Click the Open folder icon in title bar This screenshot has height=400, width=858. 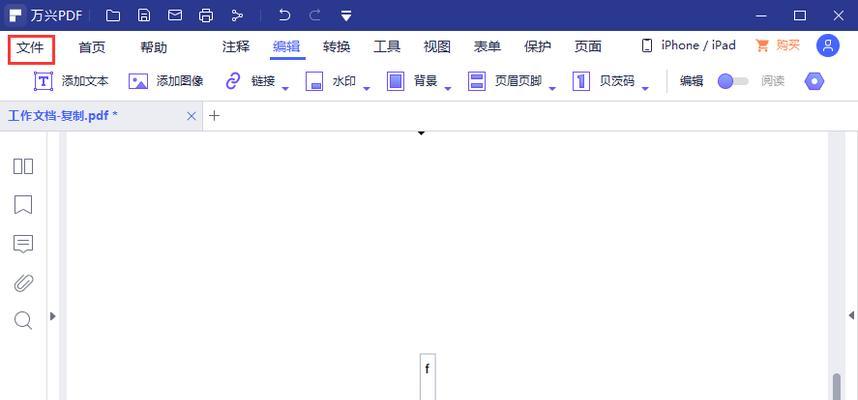coord(113,15)
